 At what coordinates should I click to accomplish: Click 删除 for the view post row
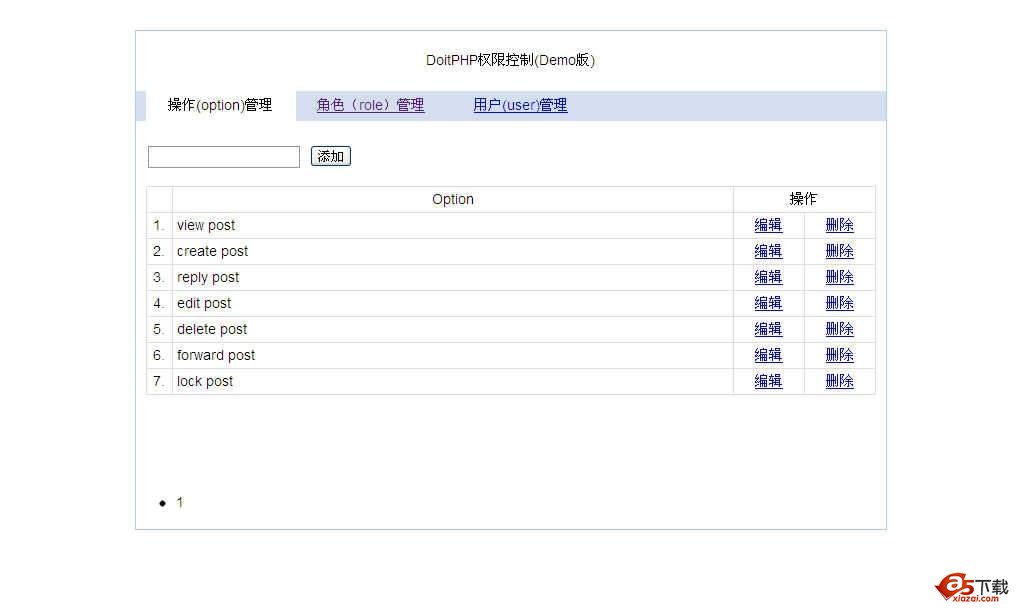[839, 225]
